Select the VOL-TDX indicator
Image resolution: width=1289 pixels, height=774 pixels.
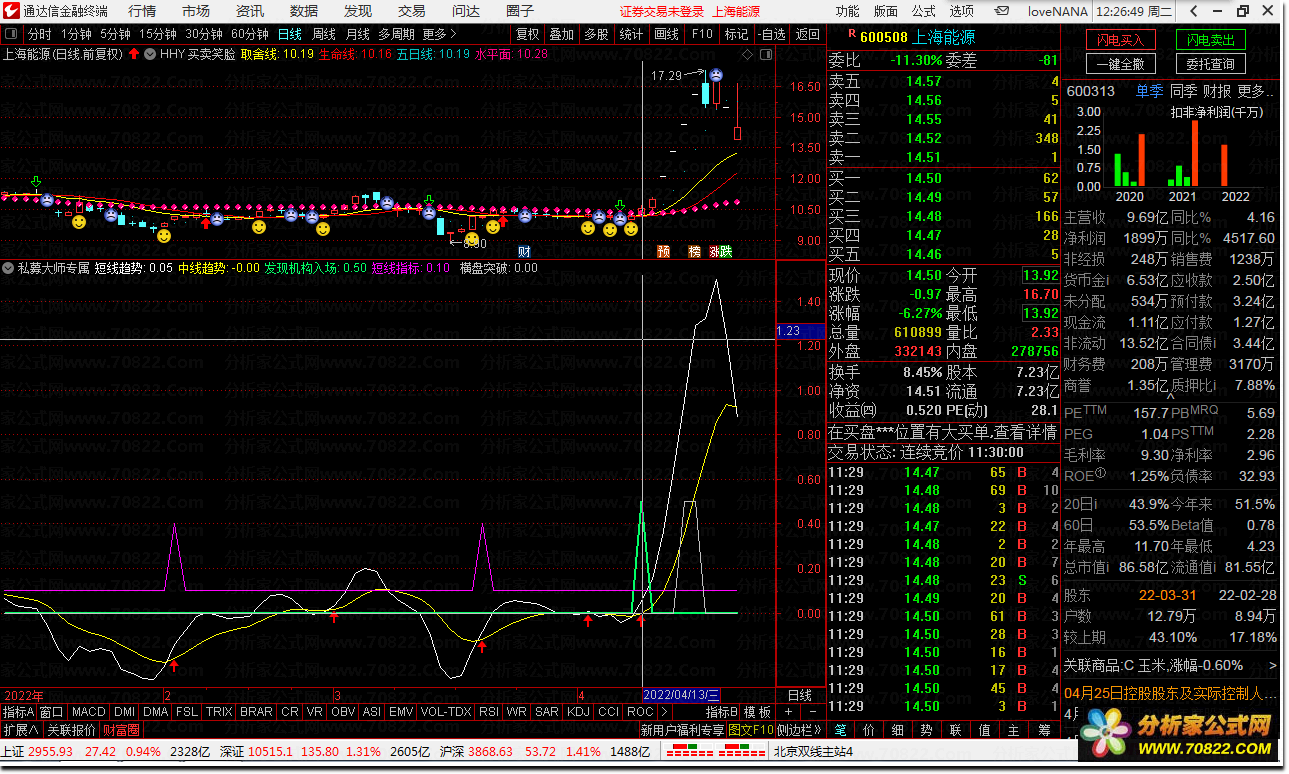445,712
